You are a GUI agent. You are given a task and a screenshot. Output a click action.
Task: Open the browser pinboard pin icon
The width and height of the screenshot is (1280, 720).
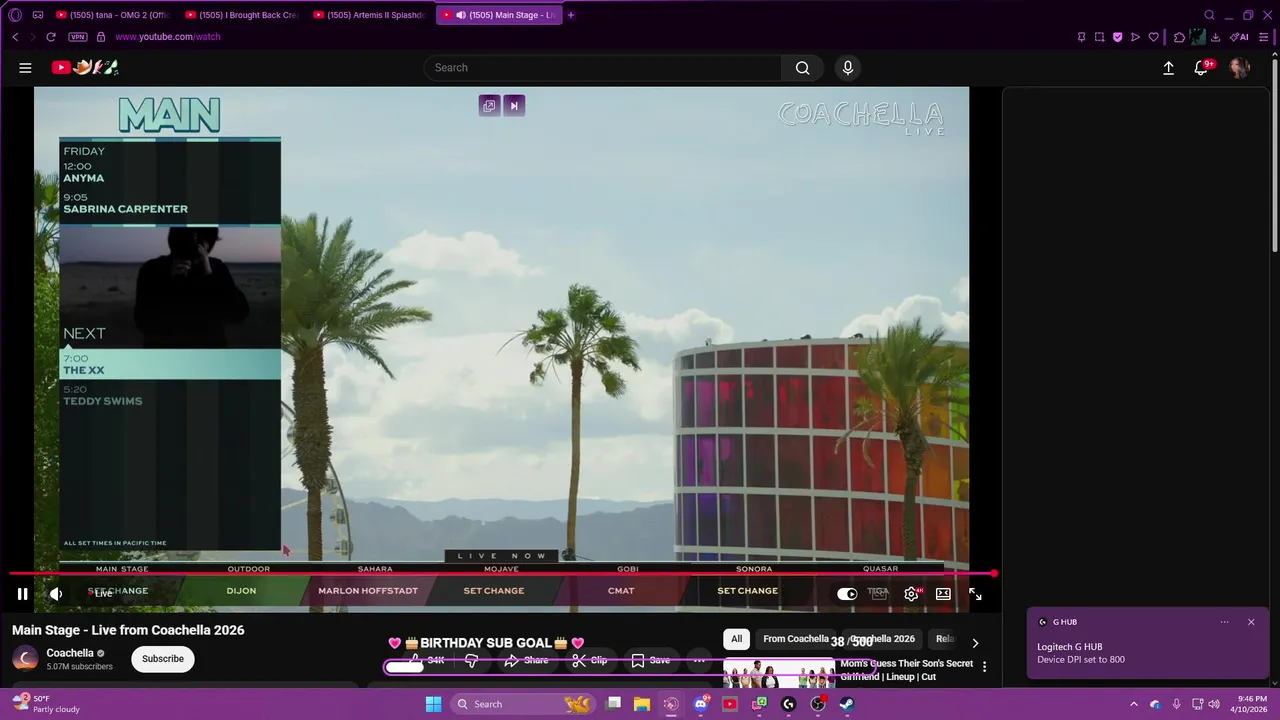(1081, 37)
